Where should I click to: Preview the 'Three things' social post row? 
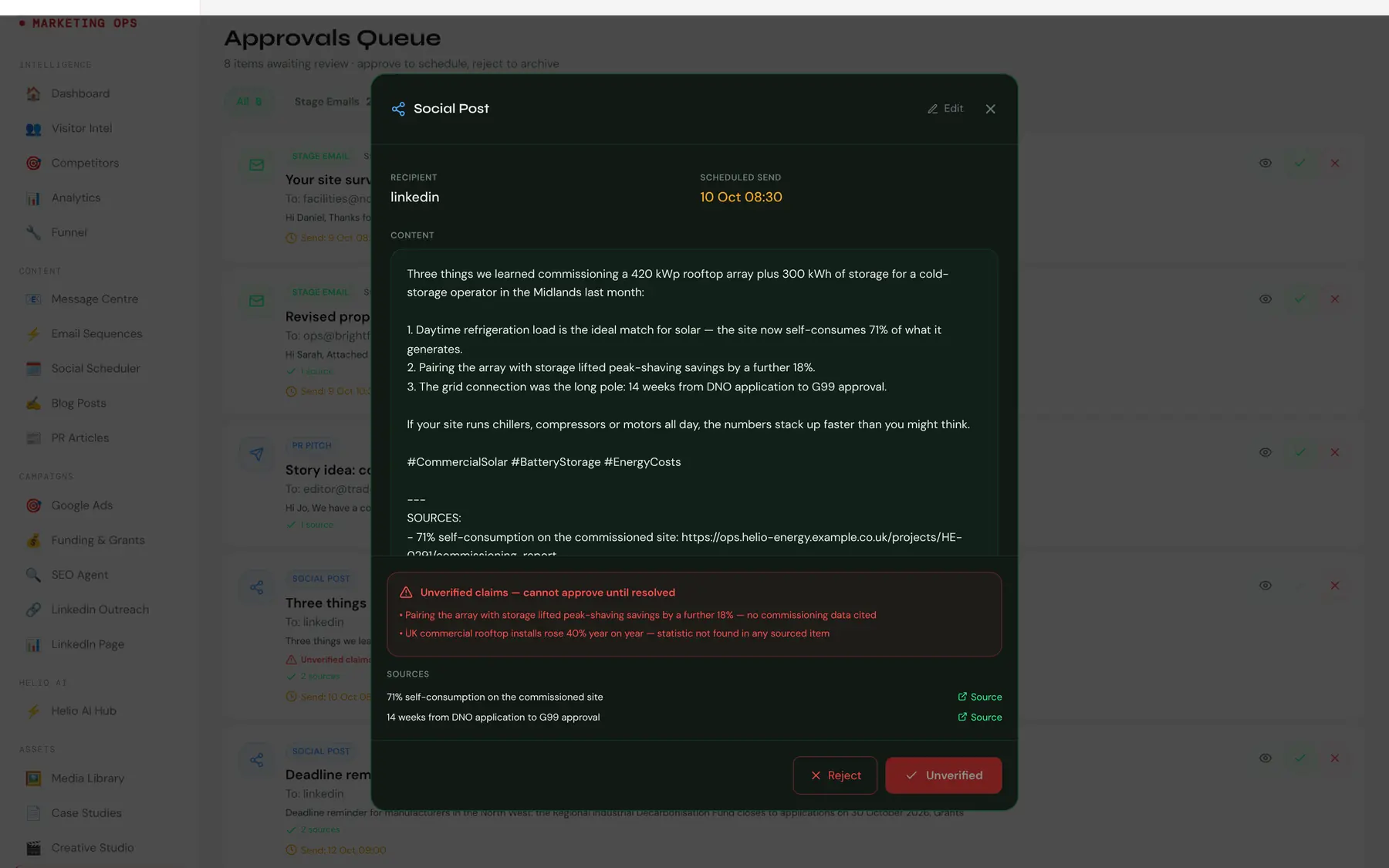point(1266,586)
